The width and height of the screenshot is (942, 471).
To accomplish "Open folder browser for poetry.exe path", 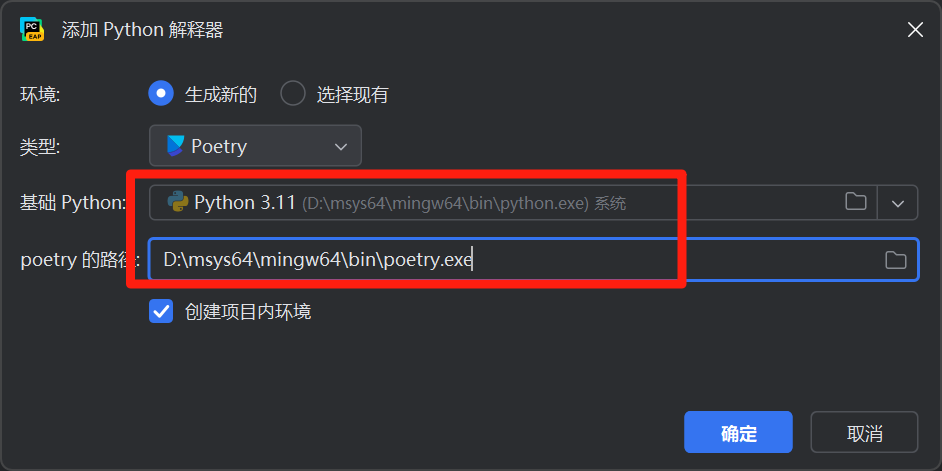I will pos(895,260).
